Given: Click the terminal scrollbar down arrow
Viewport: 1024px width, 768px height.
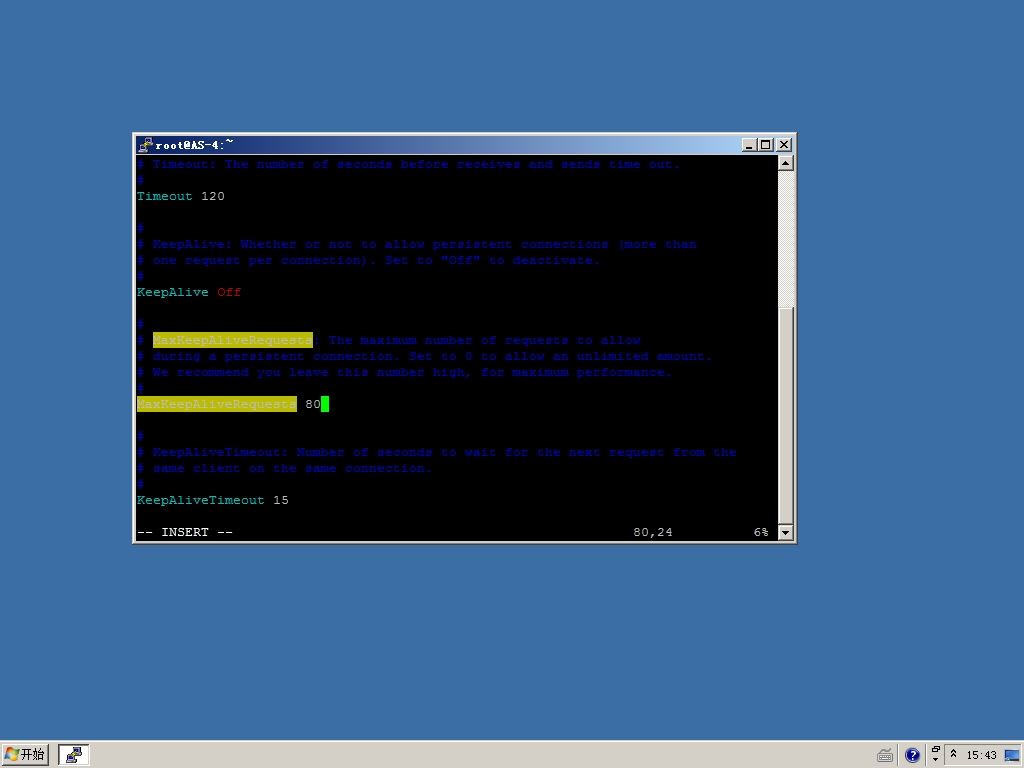Looking at the screenshot, I should (786, 532).
